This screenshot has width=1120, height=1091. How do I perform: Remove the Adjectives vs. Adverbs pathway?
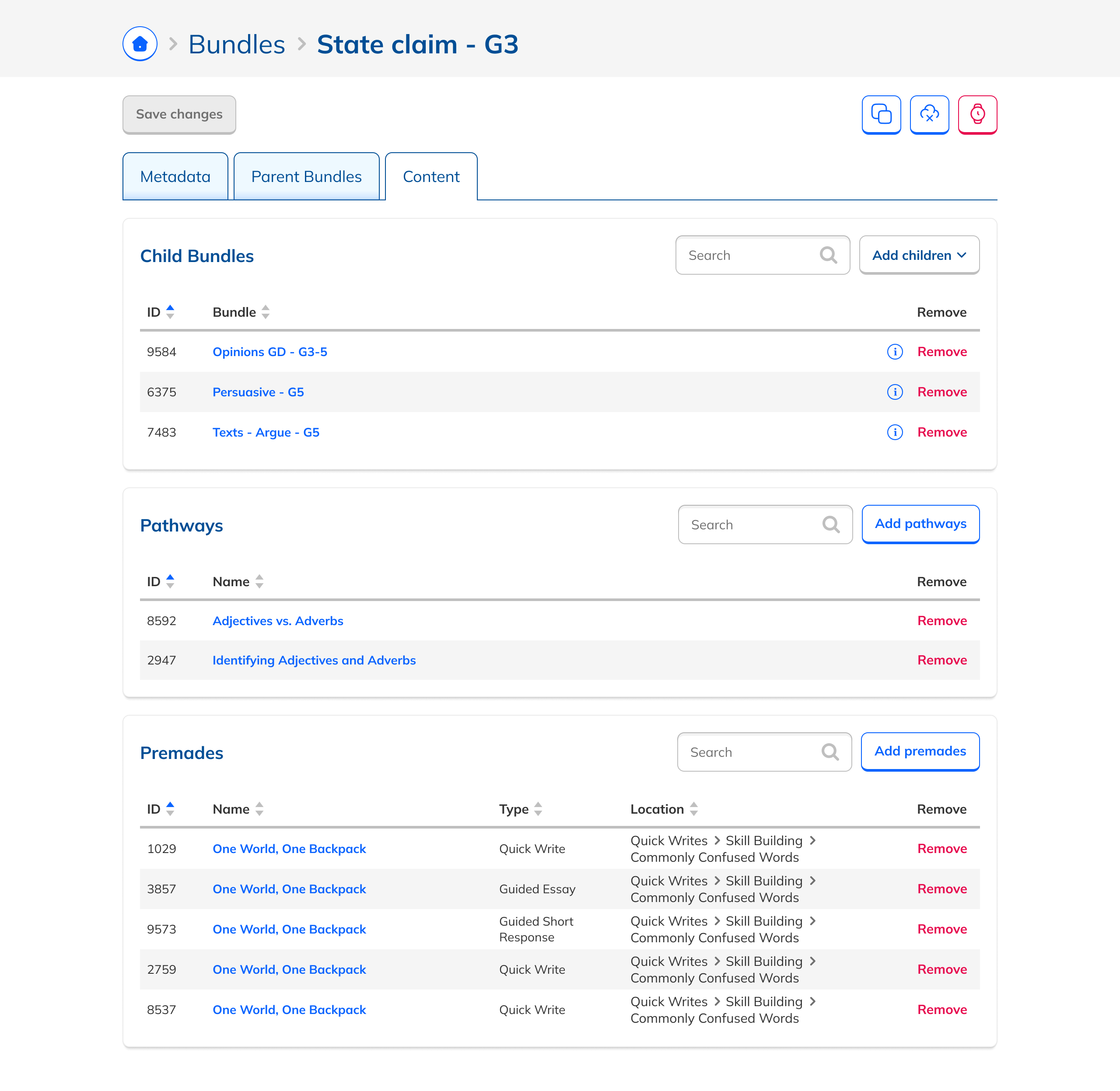pos(942,621)
